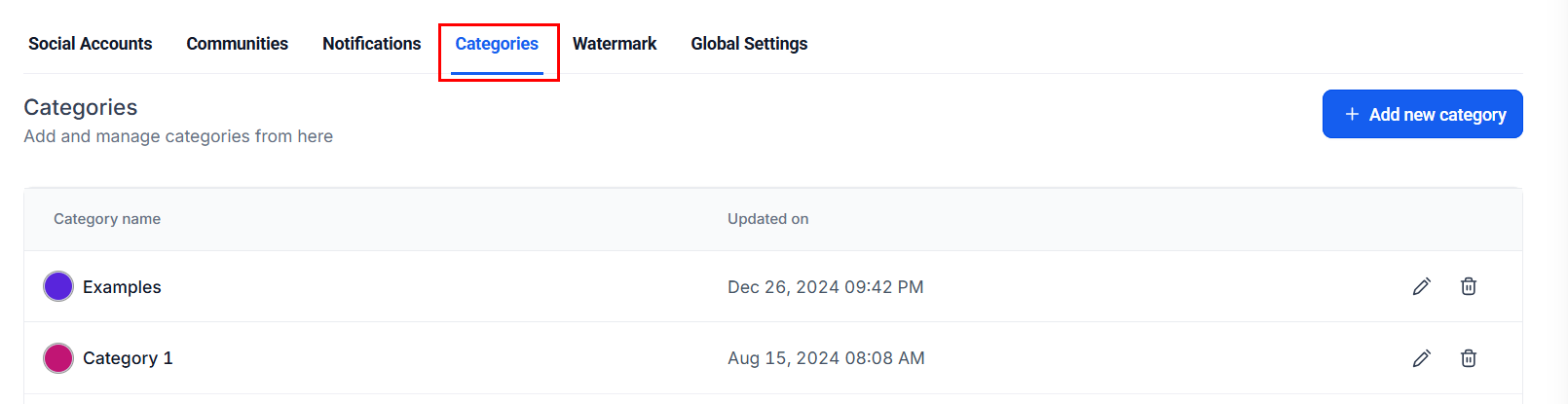Click the Category name column header
Screen dimensions: 1568x404
click(x=107, y=219)
